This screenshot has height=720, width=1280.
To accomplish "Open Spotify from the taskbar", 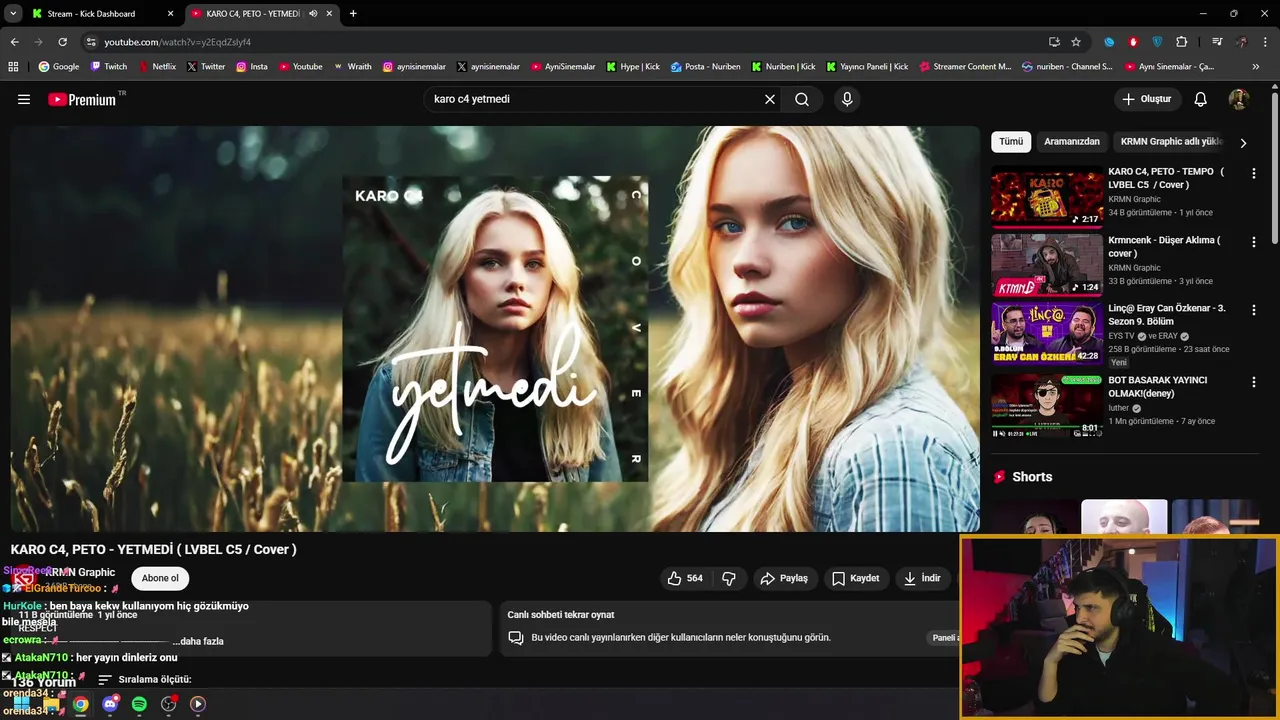I will click(139, 704).
